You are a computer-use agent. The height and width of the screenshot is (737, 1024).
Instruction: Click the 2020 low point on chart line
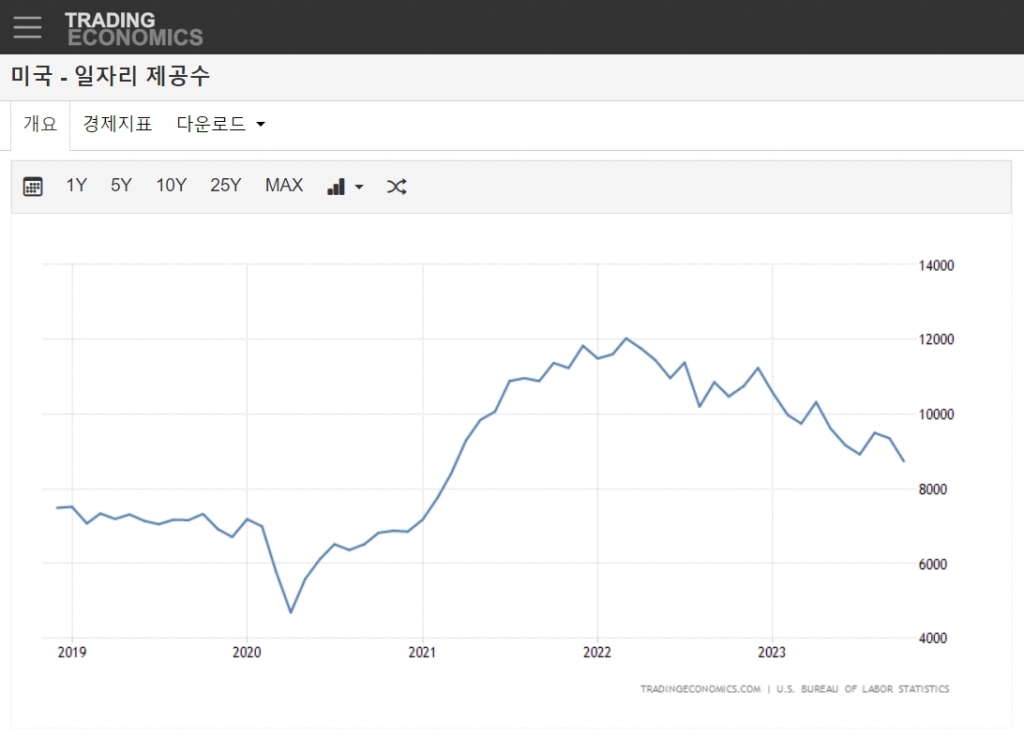coord(290,612)
